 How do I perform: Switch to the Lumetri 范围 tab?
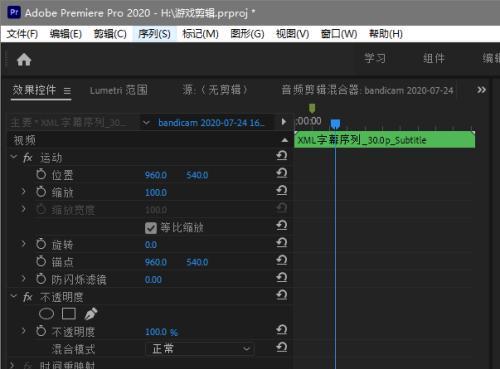click(x=118, y=90)
